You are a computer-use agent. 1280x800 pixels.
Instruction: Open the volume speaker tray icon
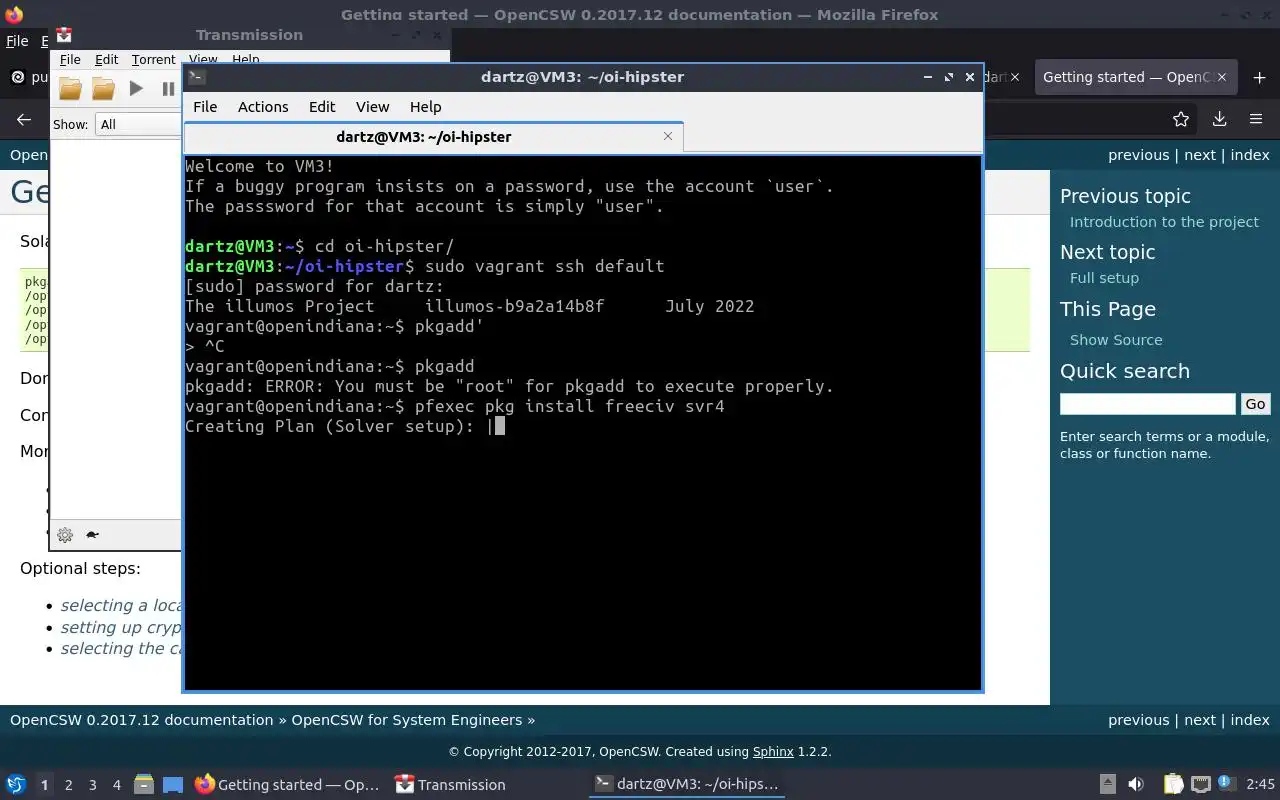point(1136,785)
